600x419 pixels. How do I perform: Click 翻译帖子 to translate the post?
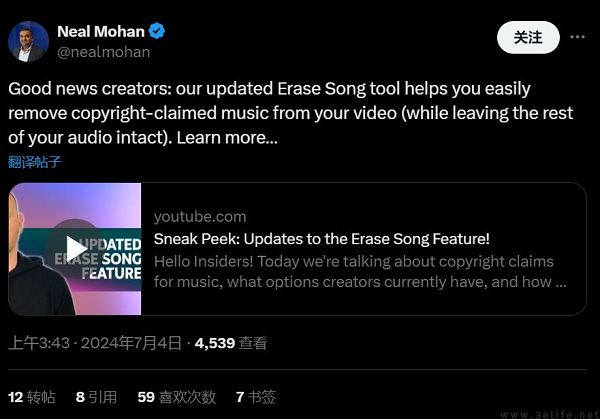[x=35, y=162]
